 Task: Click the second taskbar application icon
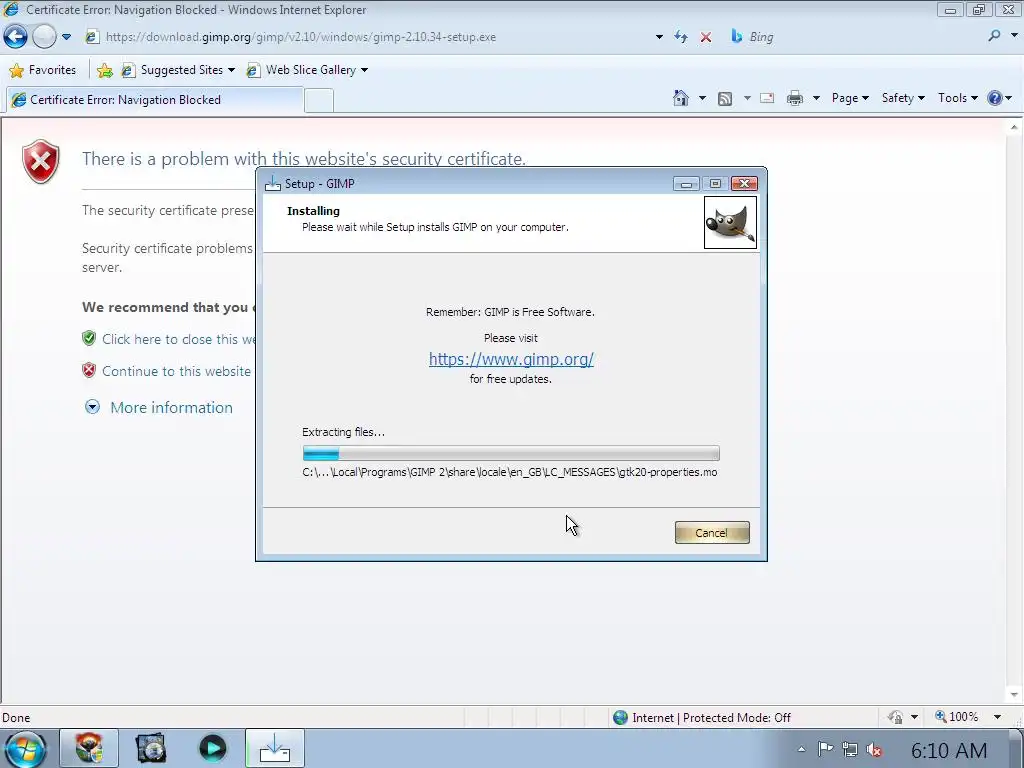click(x=151, y=748)
